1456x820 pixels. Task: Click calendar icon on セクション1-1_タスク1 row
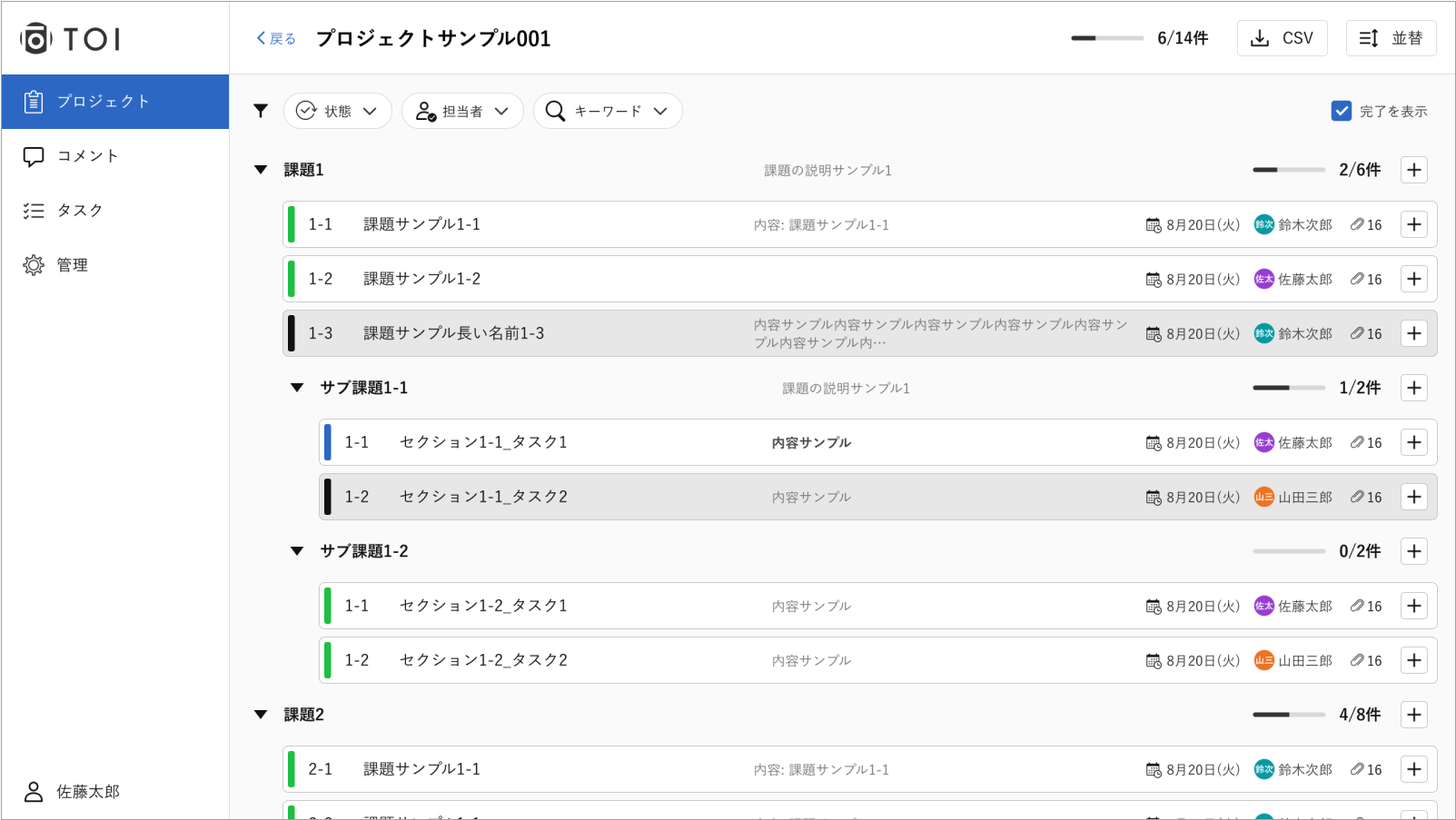click(x=1154, y=443)
